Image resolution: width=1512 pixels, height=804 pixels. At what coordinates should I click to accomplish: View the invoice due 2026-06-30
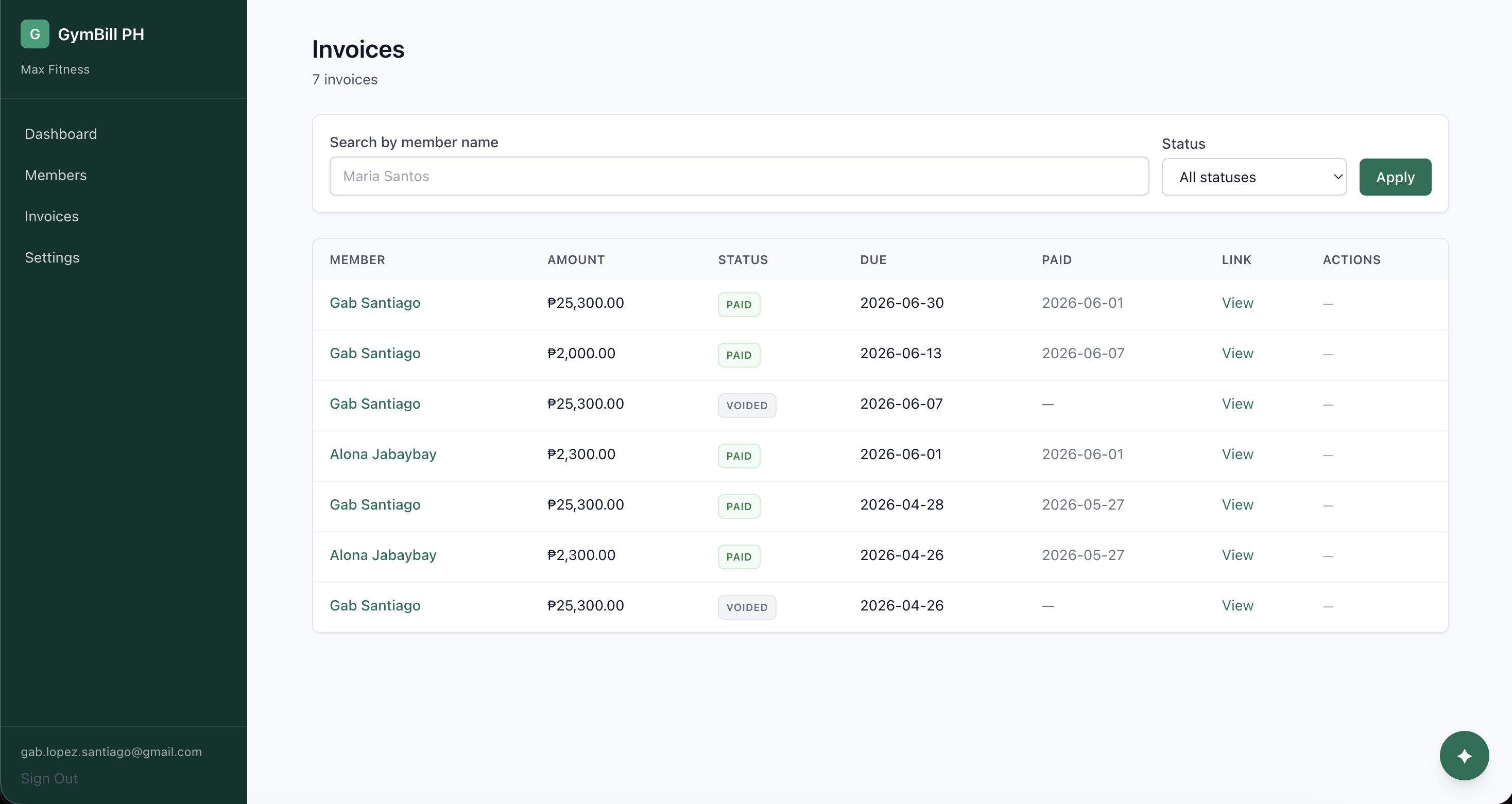pyautogui.click(x=1238, y=303)
